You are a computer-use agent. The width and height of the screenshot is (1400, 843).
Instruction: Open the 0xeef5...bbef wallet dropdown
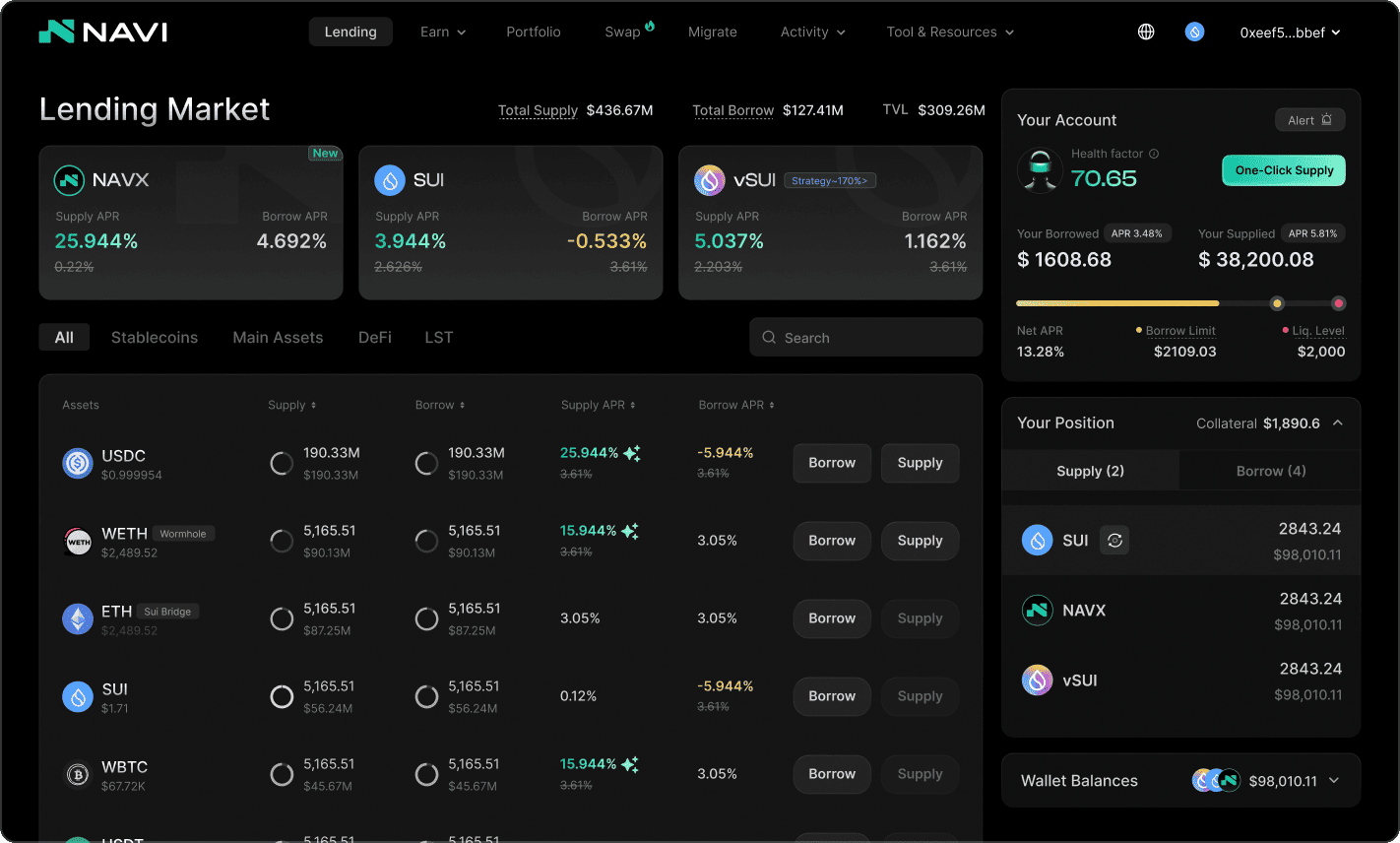(x=1290, y=31)
